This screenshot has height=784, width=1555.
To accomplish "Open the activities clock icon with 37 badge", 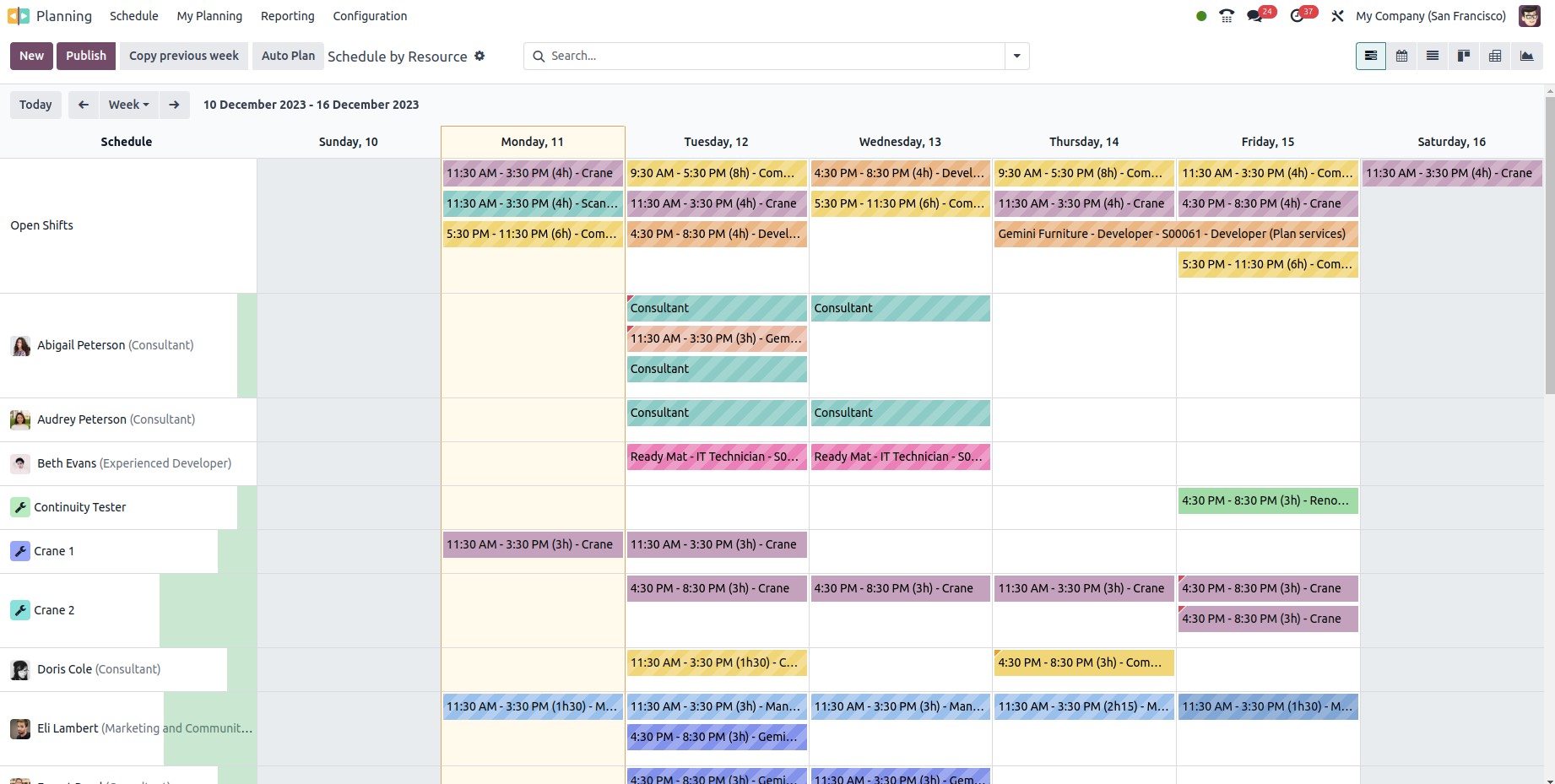I will pyautogui.click(x=1298, y=16).
